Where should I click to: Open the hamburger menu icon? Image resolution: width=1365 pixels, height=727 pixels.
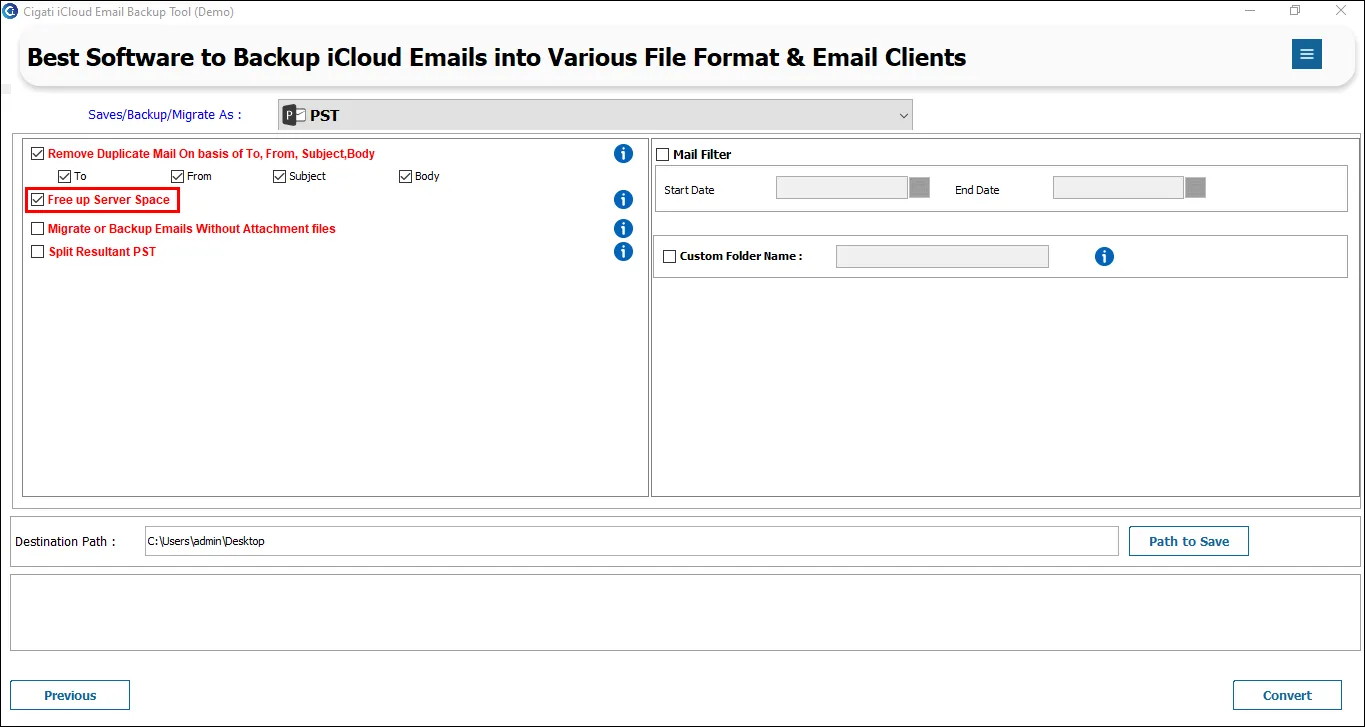click(1306, 54)
